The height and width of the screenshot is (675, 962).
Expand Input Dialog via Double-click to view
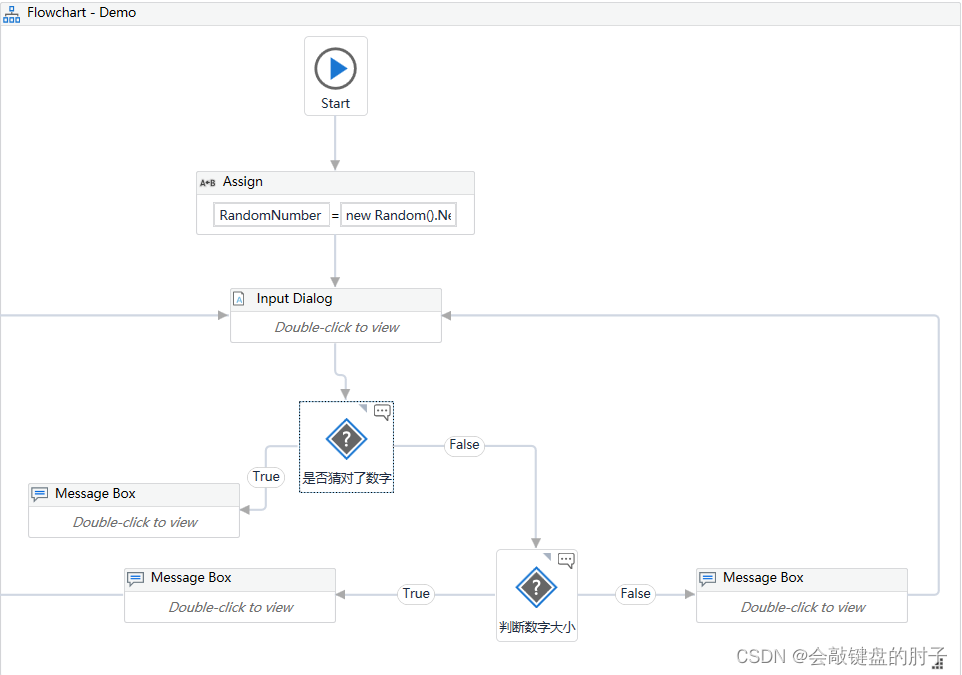[336, 327]
